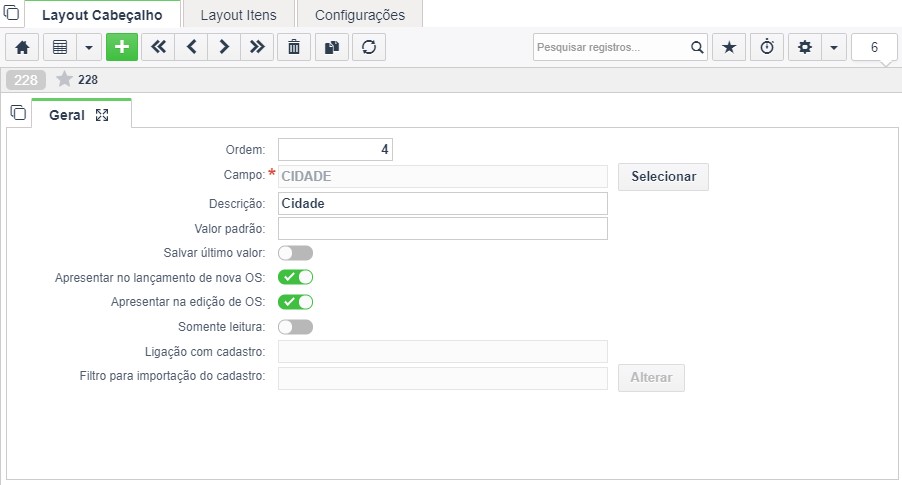The height and width of the screenshot is (485, 902).
Task: Open the grid list view icon
Action: tap(60, 47)
